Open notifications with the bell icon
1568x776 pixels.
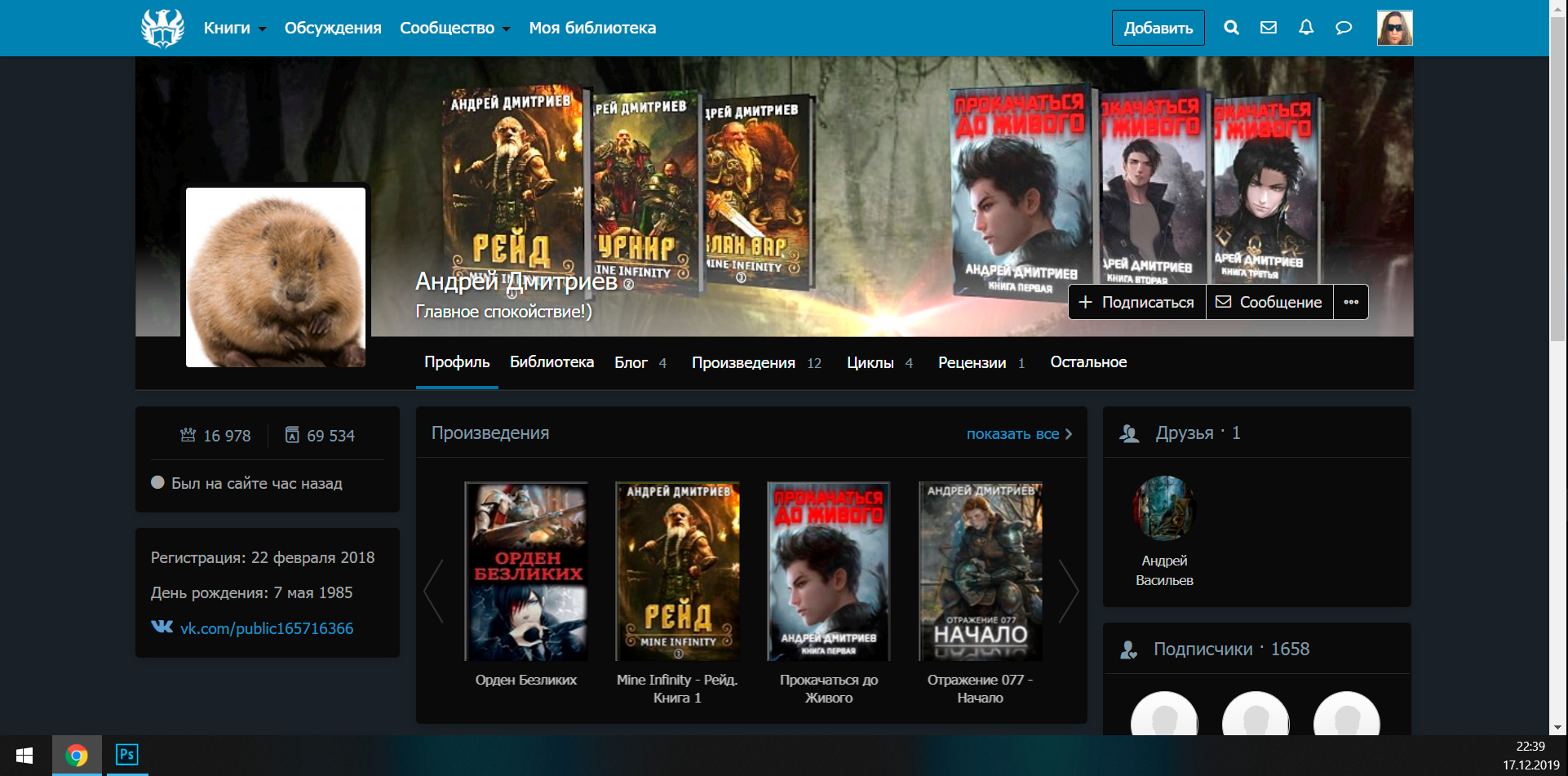[1306, 28]
